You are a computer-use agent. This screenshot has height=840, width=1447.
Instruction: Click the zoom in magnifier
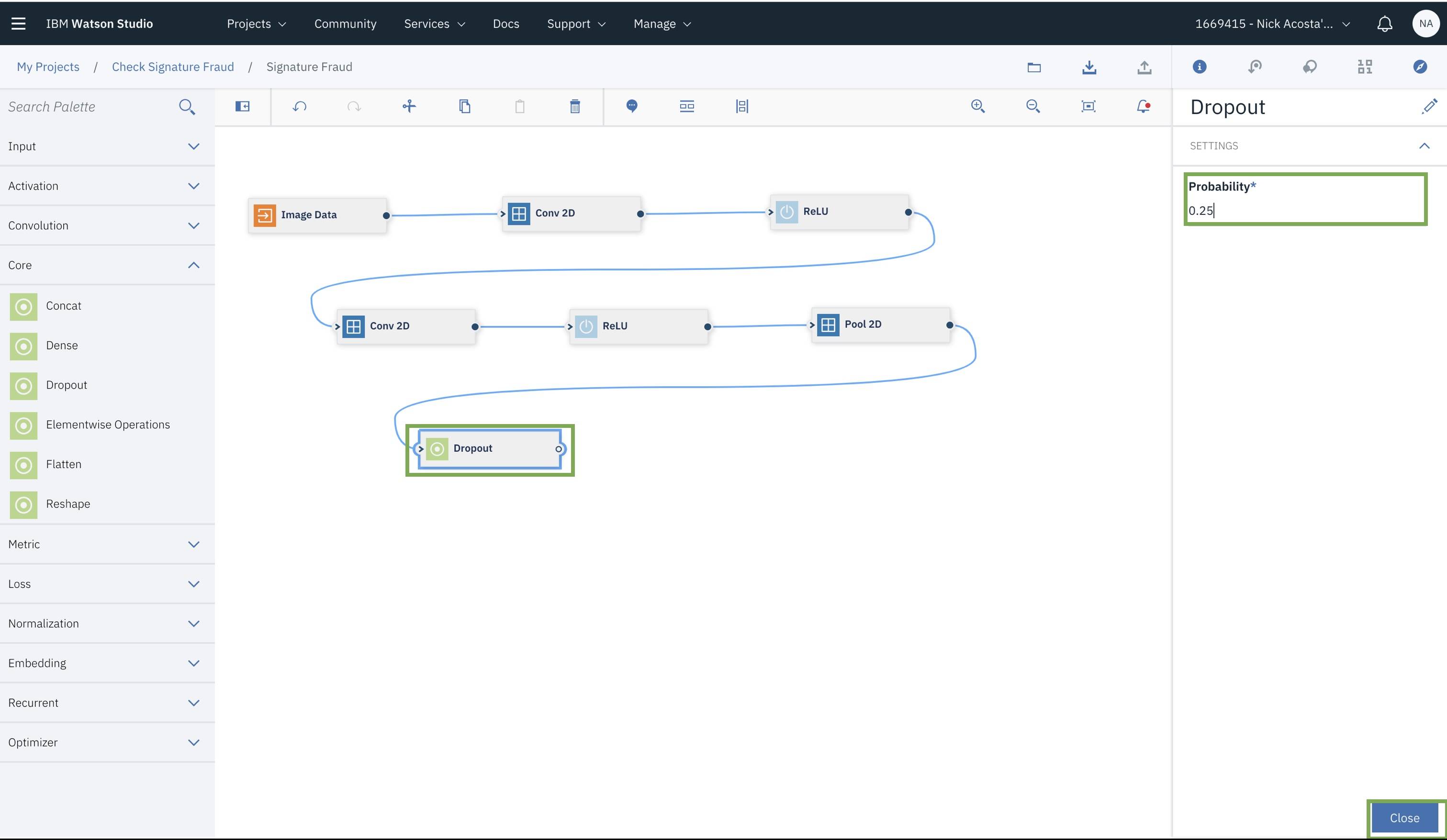pos(978,106)
